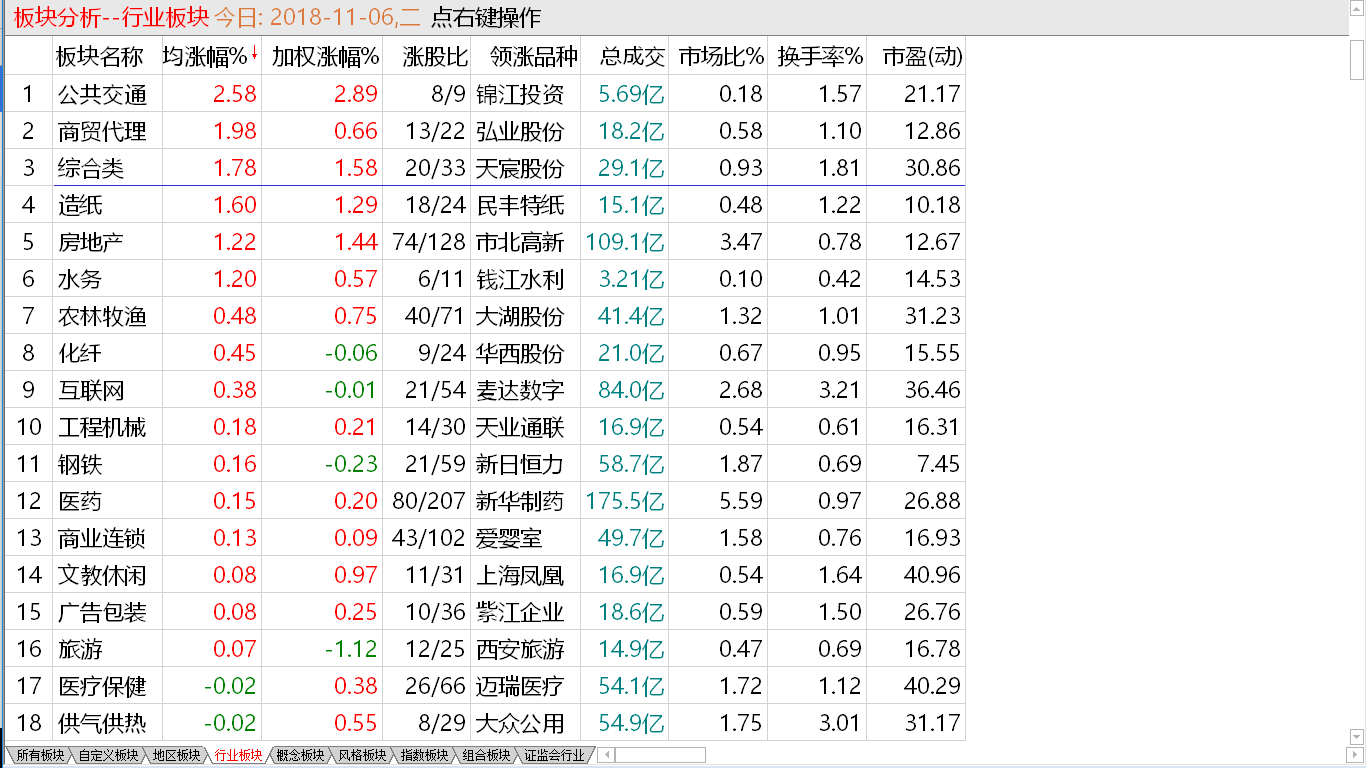Select the 广告包装 sector row
Image resolution: width=1366 pixels, height=768 pixels.
click(486, 612)
